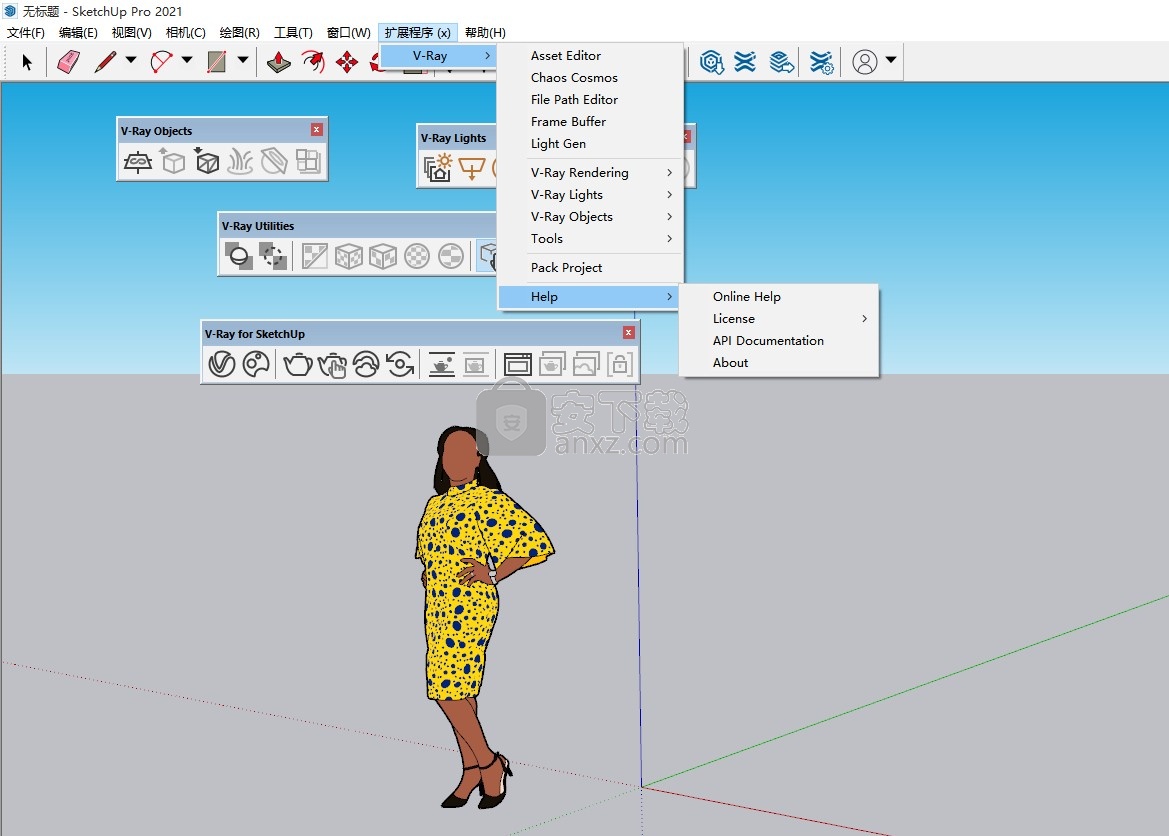Click the V-Ray Fur icon
Viewport: 1169px width, 836px height.
tap(240, 161)
